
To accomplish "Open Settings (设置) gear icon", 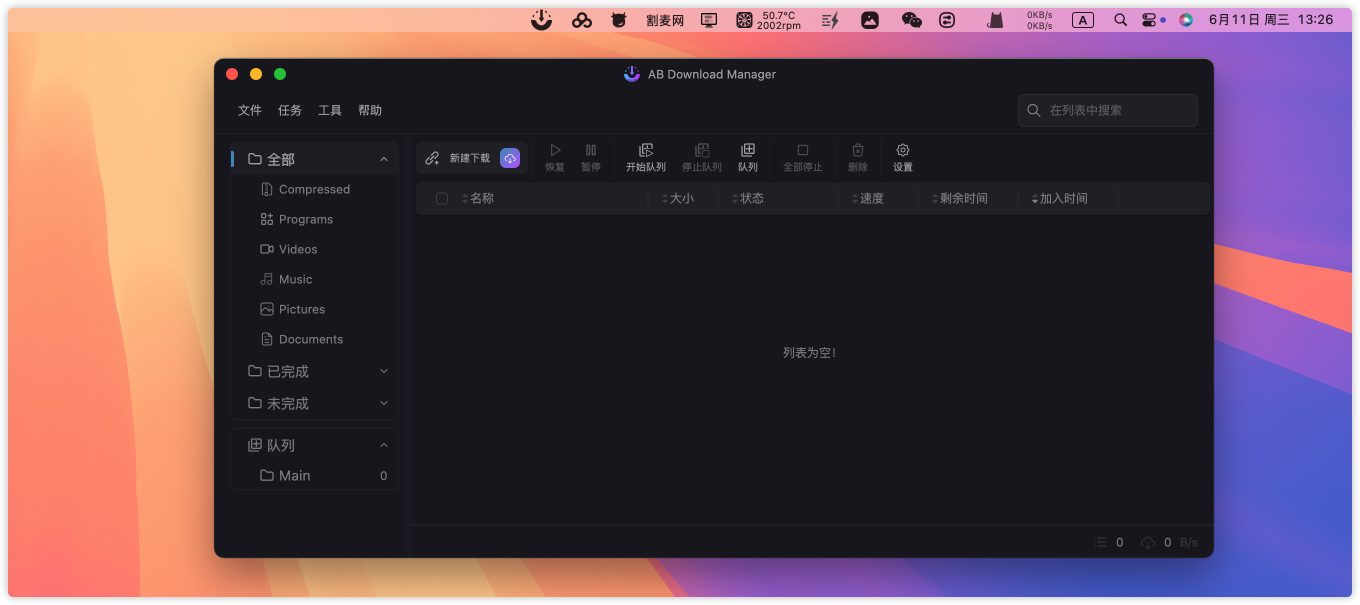I will [x=903, y=150].
